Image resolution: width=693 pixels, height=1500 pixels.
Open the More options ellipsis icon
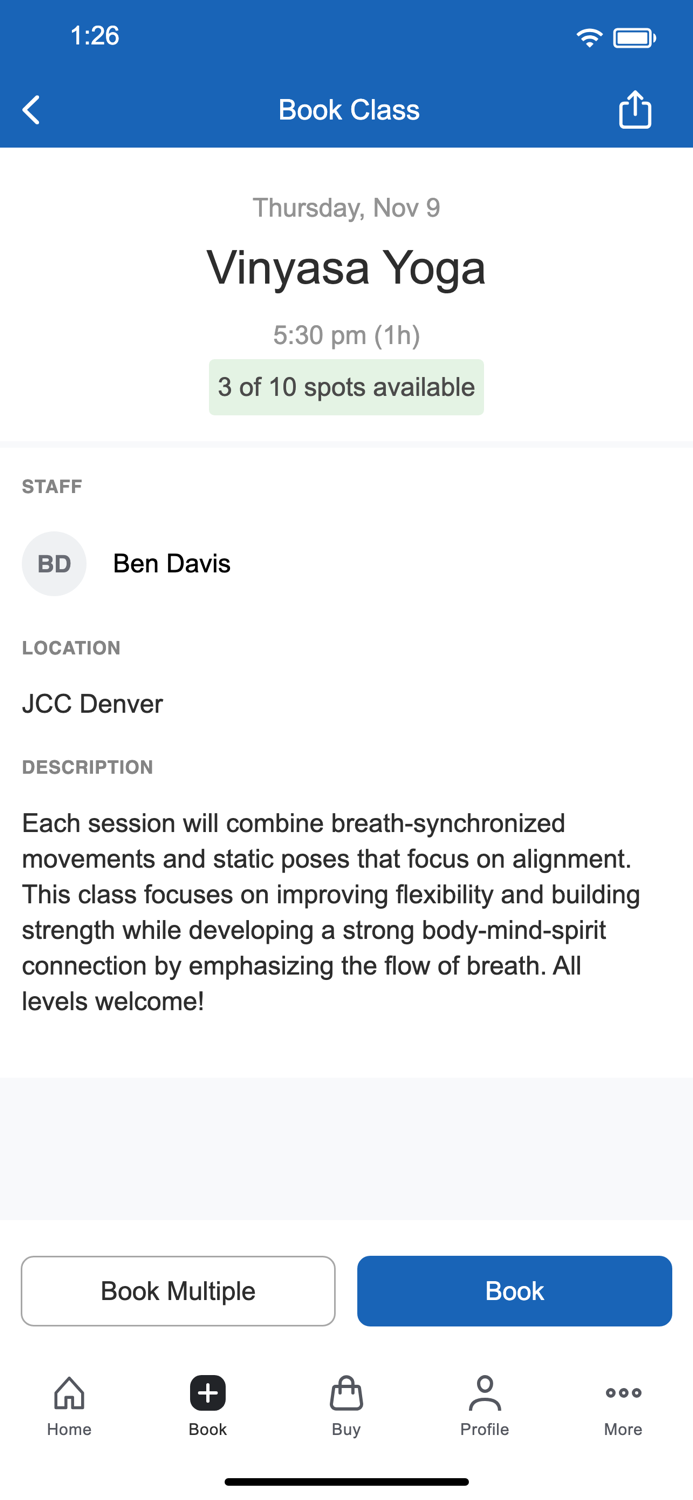[x=622, y=1392]
